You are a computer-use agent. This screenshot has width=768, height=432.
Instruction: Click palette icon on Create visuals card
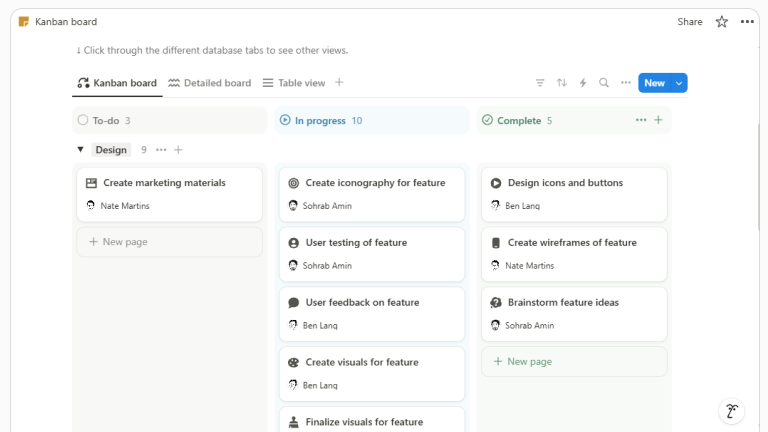coord(293,362)
